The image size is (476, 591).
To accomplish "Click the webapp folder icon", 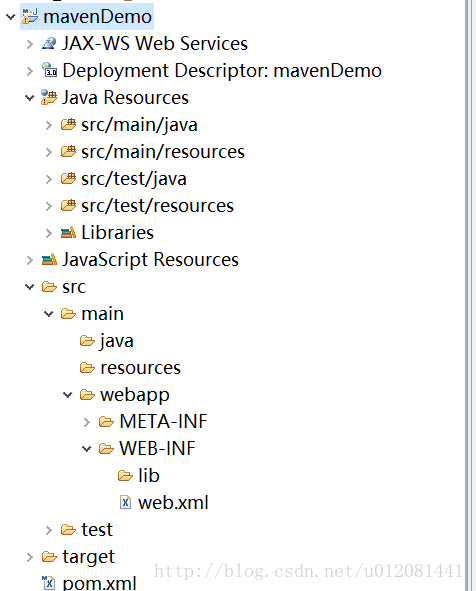I will tap(87, 395).
